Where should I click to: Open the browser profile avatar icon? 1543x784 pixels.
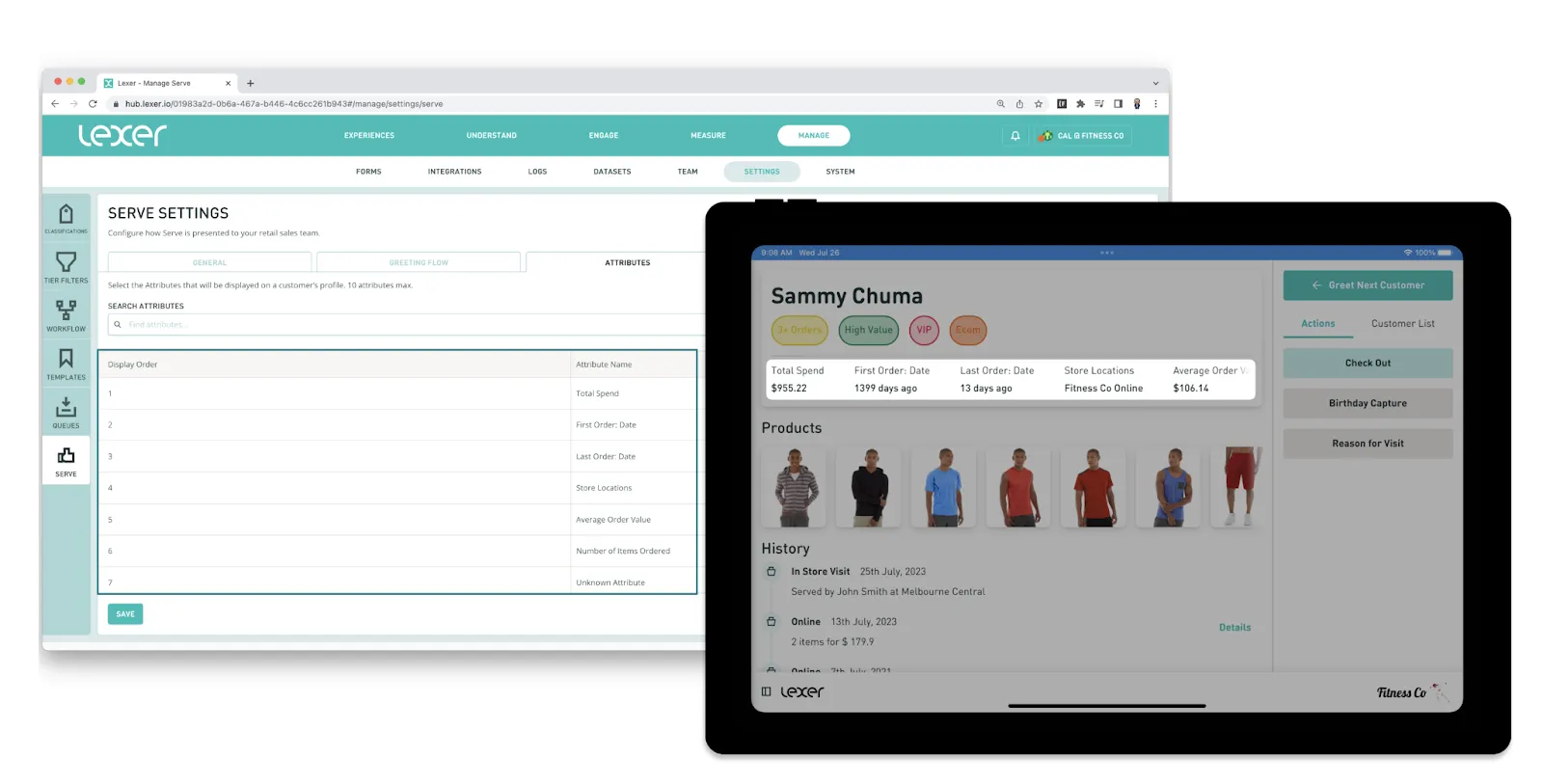[x=1137, y=104]
